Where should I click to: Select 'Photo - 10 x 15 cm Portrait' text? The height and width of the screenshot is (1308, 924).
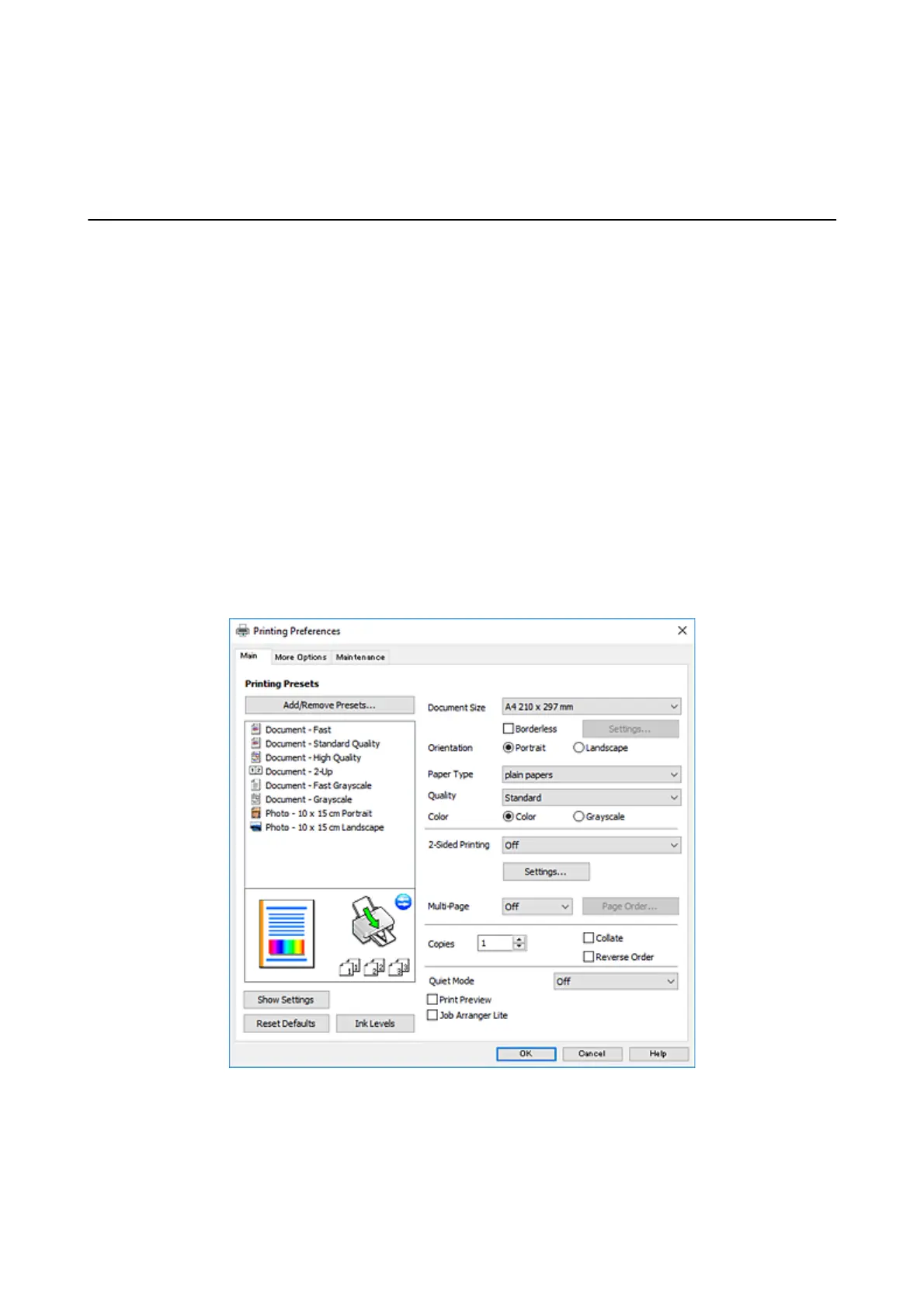[318, 814]
